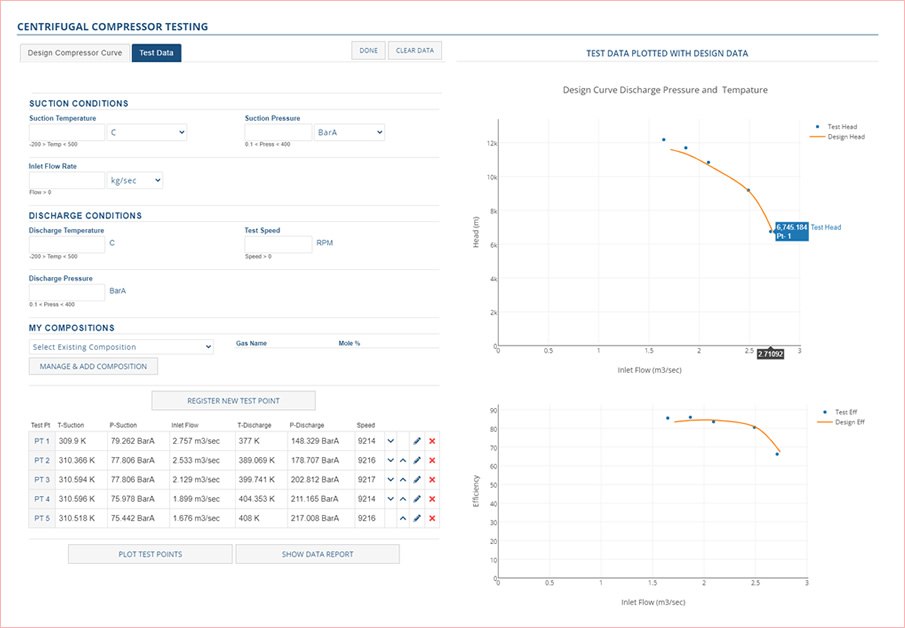Click the DONE button
Image resolution: width=905 pixels, height=628 pixels.
click(x=368, y=51)
